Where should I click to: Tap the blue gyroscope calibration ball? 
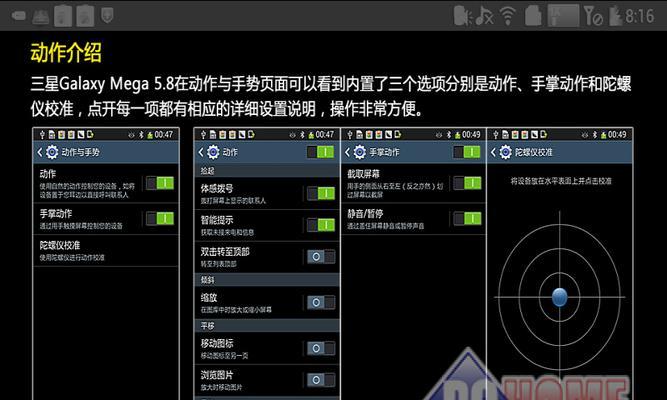tap(559, 297)
